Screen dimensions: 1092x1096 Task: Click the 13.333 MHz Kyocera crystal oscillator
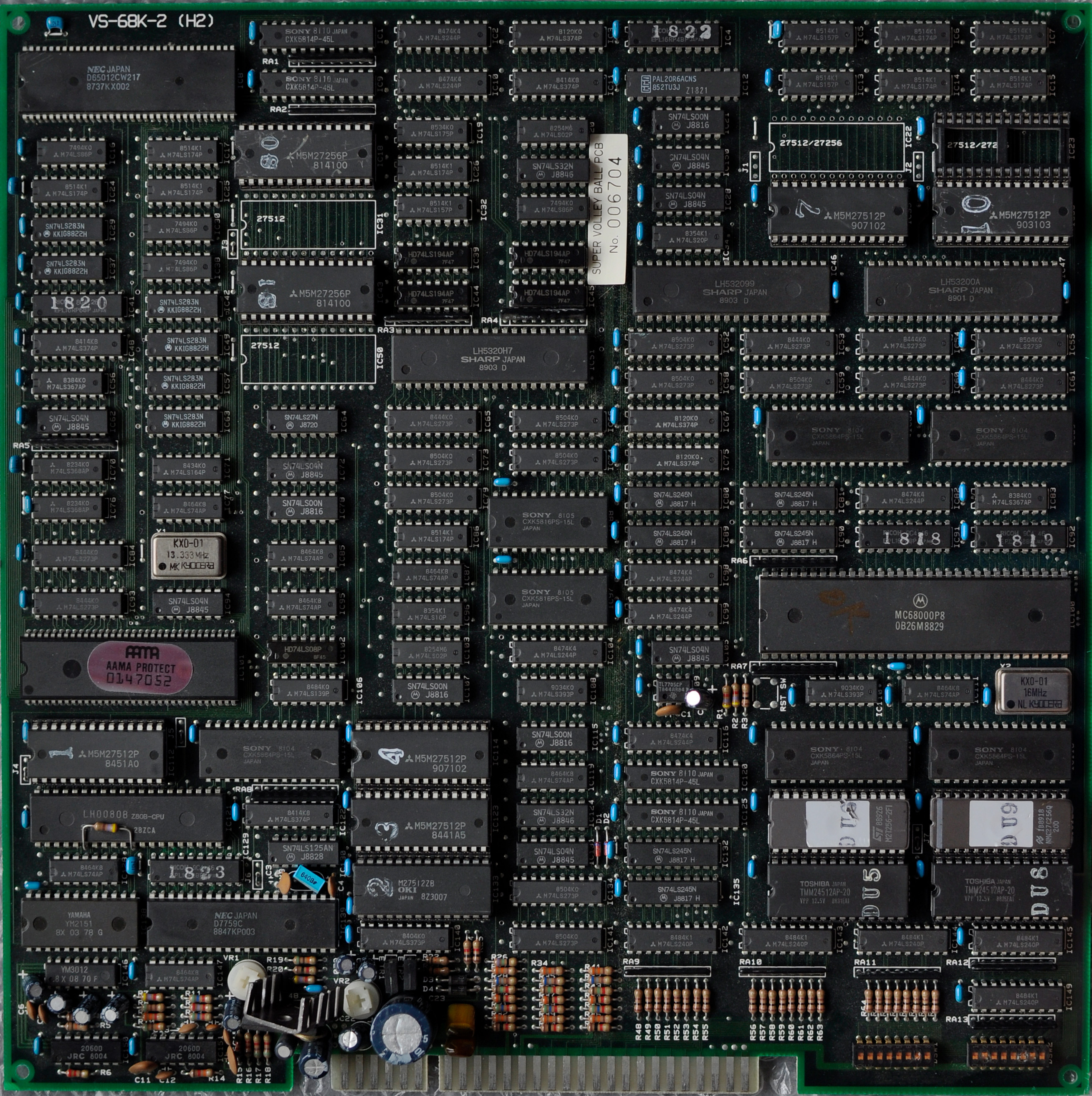click(188, 557)
